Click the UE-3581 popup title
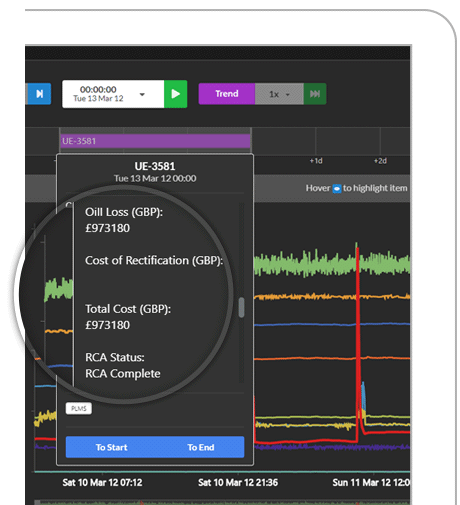The width and height of the screenshot is (460, 505). pyautogui.click(x=155, y=166)
